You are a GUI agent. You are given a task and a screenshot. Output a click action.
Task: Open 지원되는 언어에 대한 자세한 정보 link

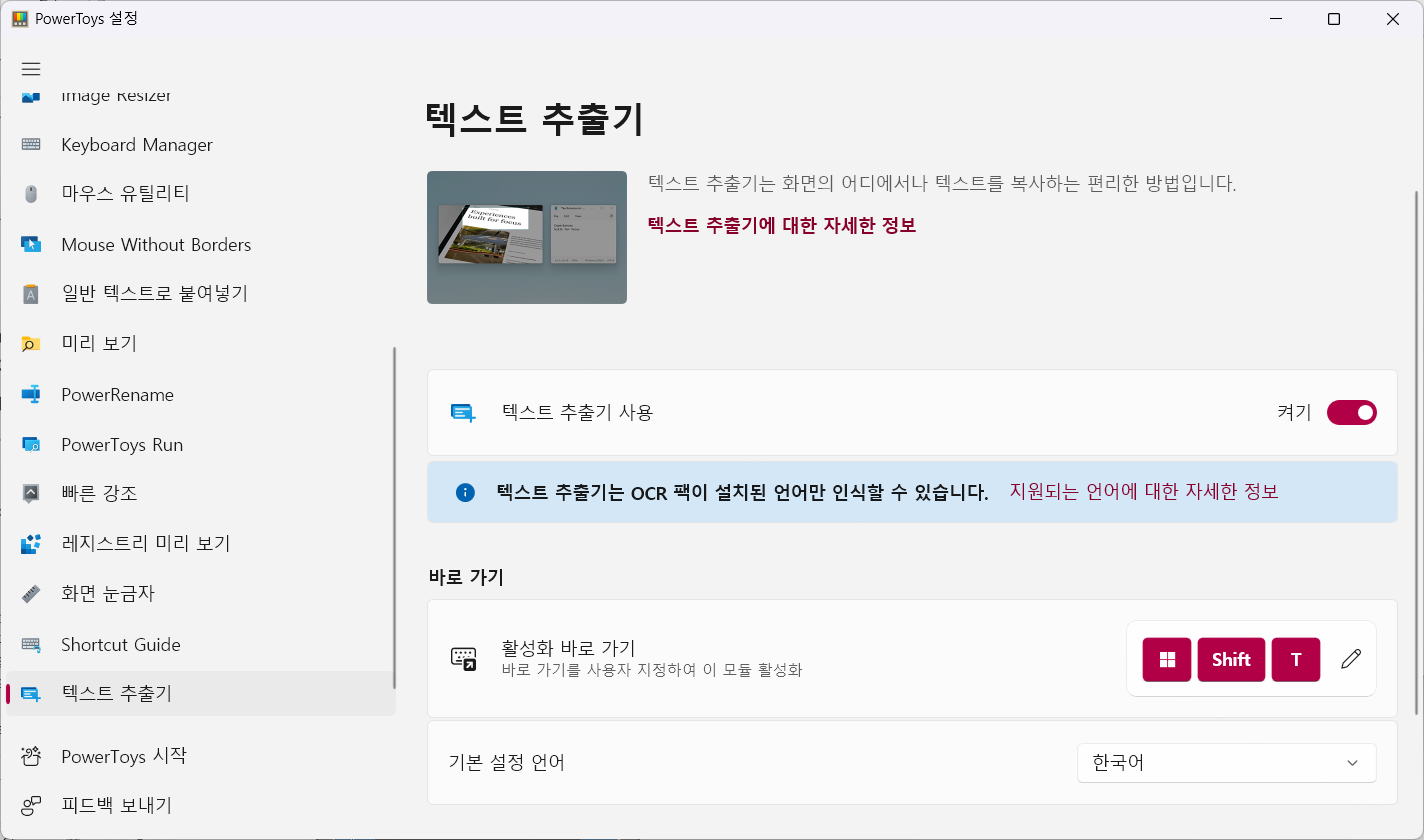(x=1144, y=491)
